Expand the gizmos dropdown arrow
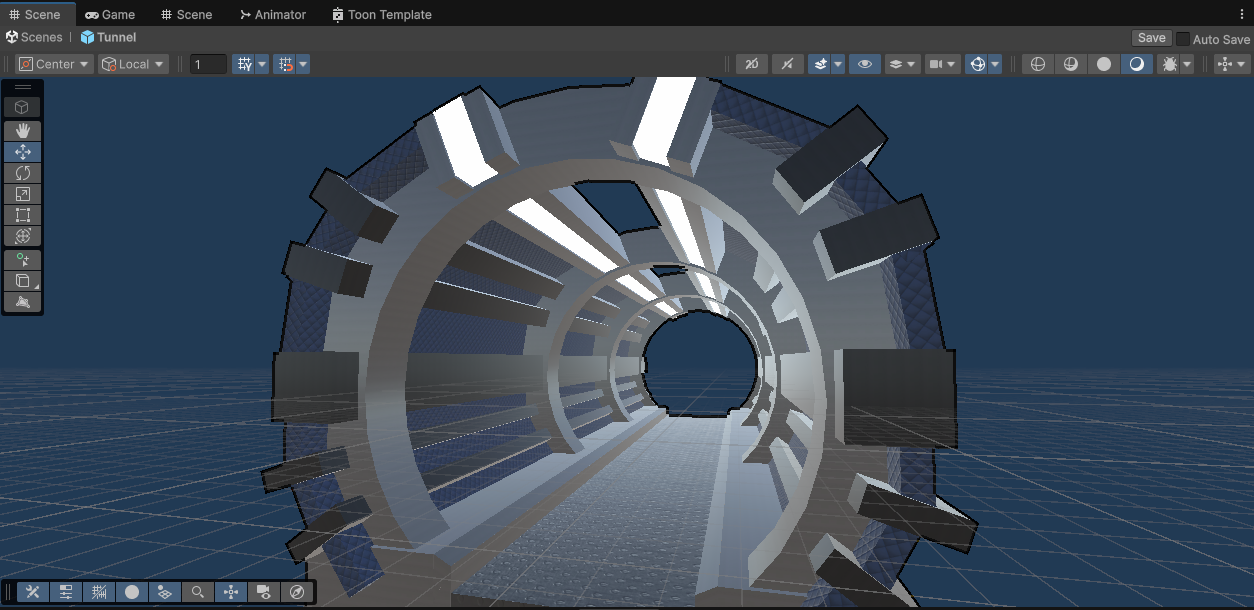The width and height of the screenshot is (1254, 610). [996, 64]
